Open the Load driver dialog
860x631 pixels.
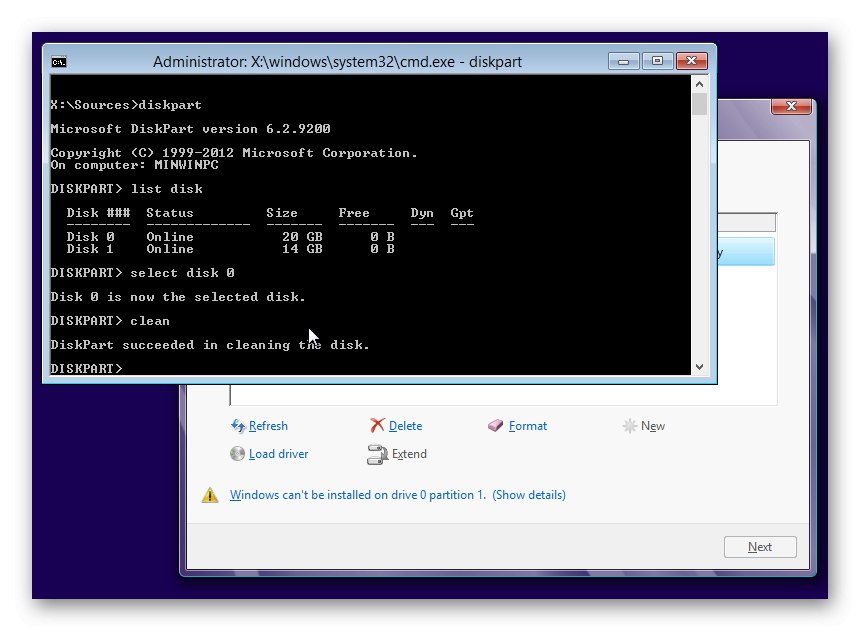[x=279, y=454]
